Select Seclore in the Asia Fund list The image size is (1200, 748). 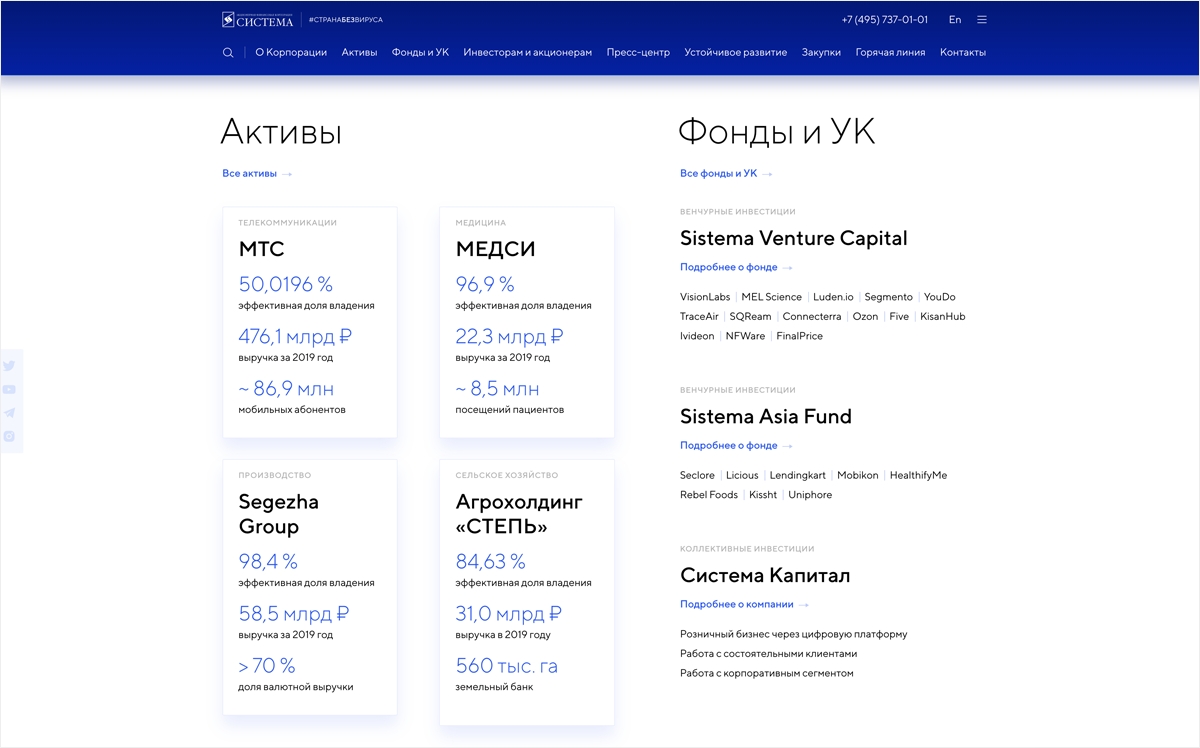click(698, 476)
